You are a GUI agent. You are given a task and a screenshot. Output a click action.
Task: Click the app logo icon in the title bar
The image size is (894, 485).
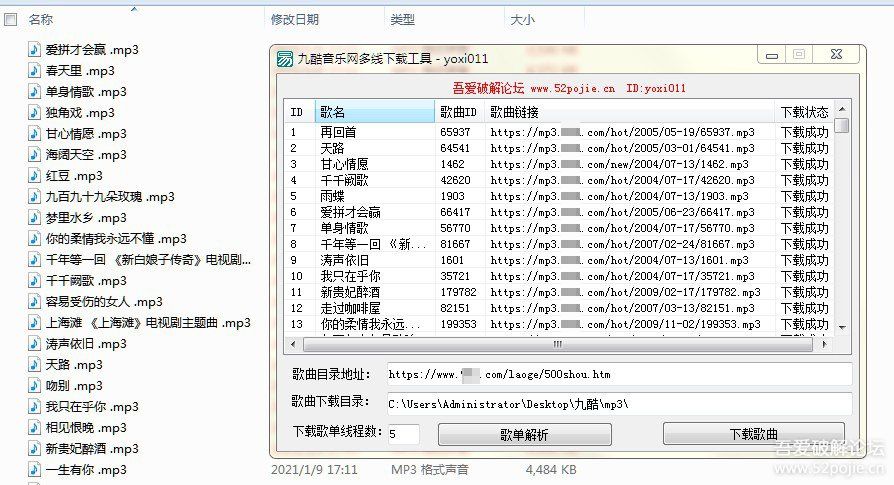[284, 58]
